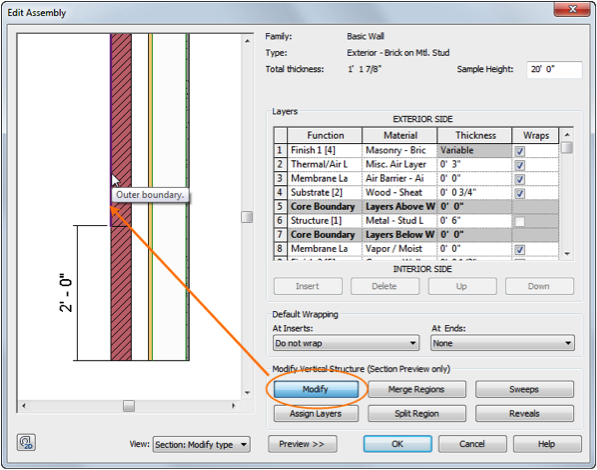The image size is (597, 470).
Task: Open the At Inserts wrapping dropdown
Action: (x=346, y=343)
